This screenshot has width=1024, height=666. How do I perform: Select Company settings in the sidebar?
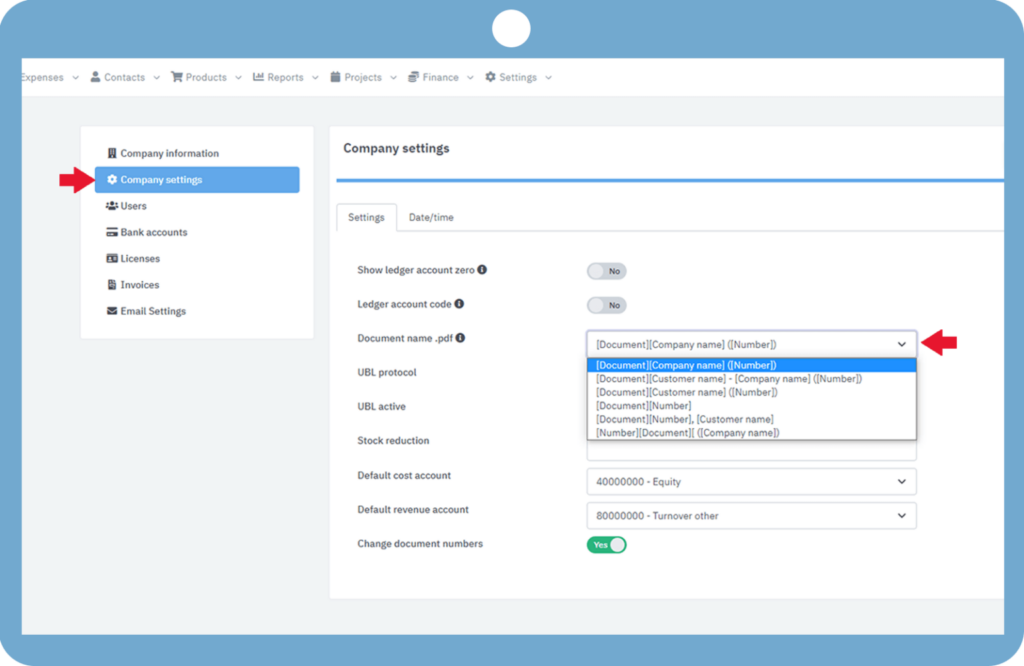coord(160,180)
